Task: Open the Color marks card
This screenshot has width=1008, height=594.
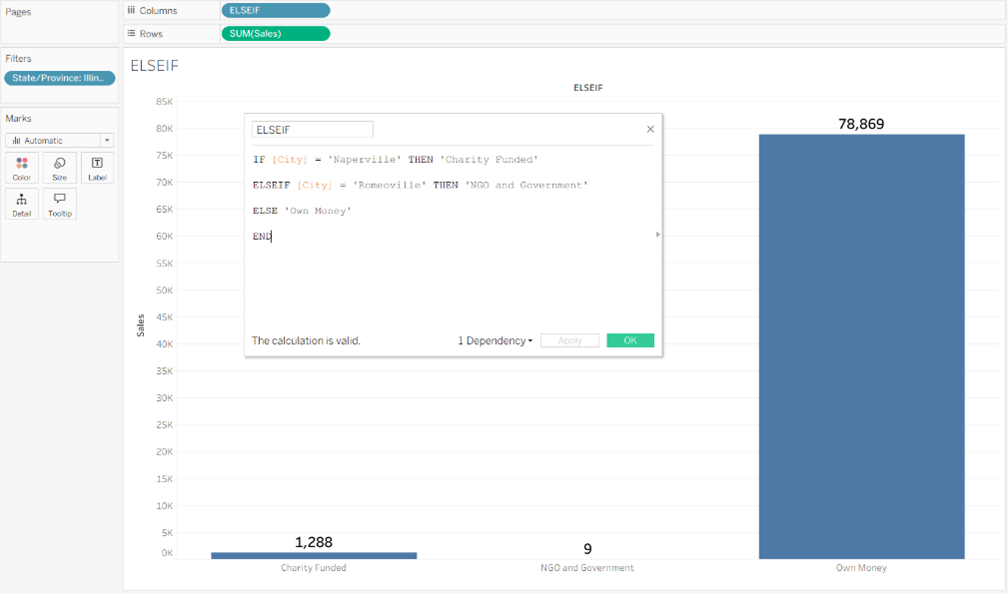Action: (x=22, y=168)
